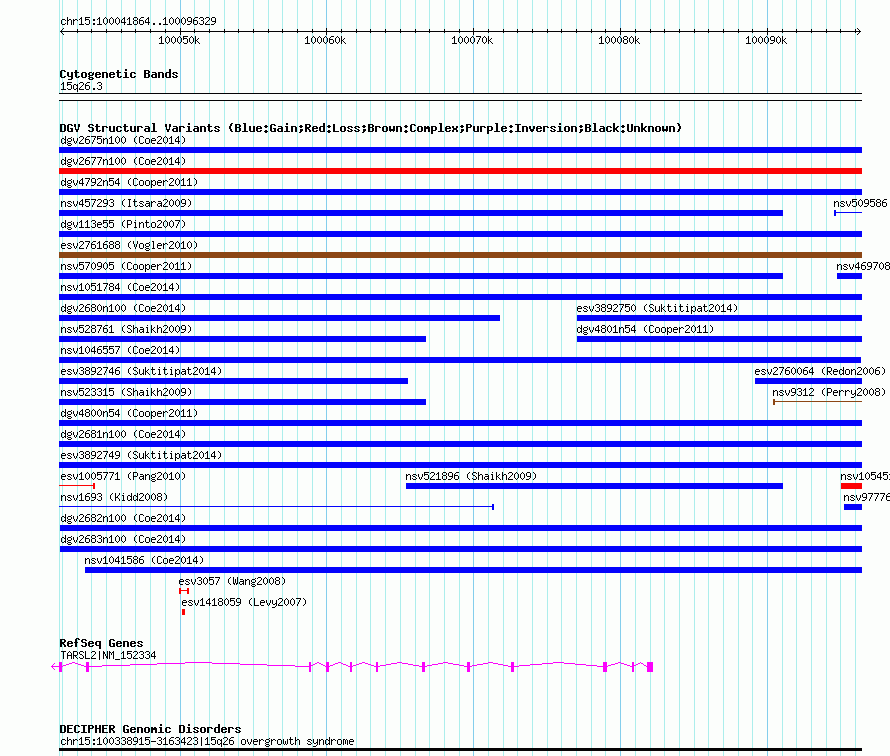This screenshot has height=756, width=890.
Task: Click the 100070k ruler mark
Action: click(472, 40)
